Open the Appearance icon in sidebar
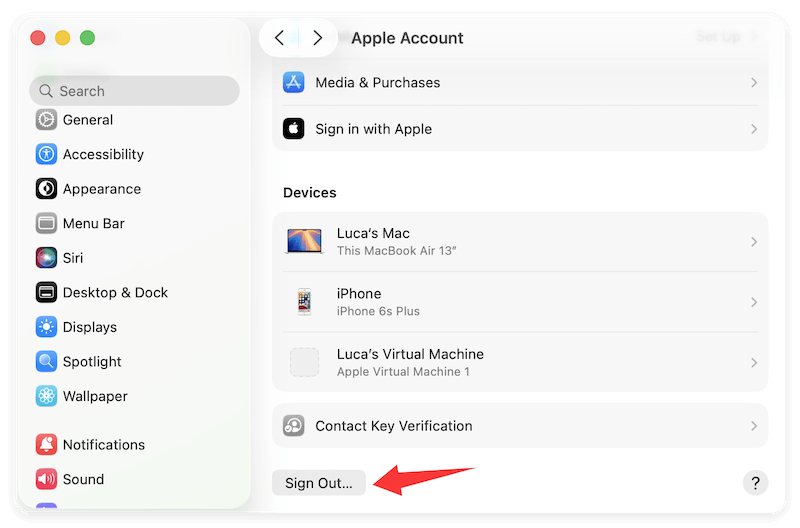 click(x=46, y=189)
